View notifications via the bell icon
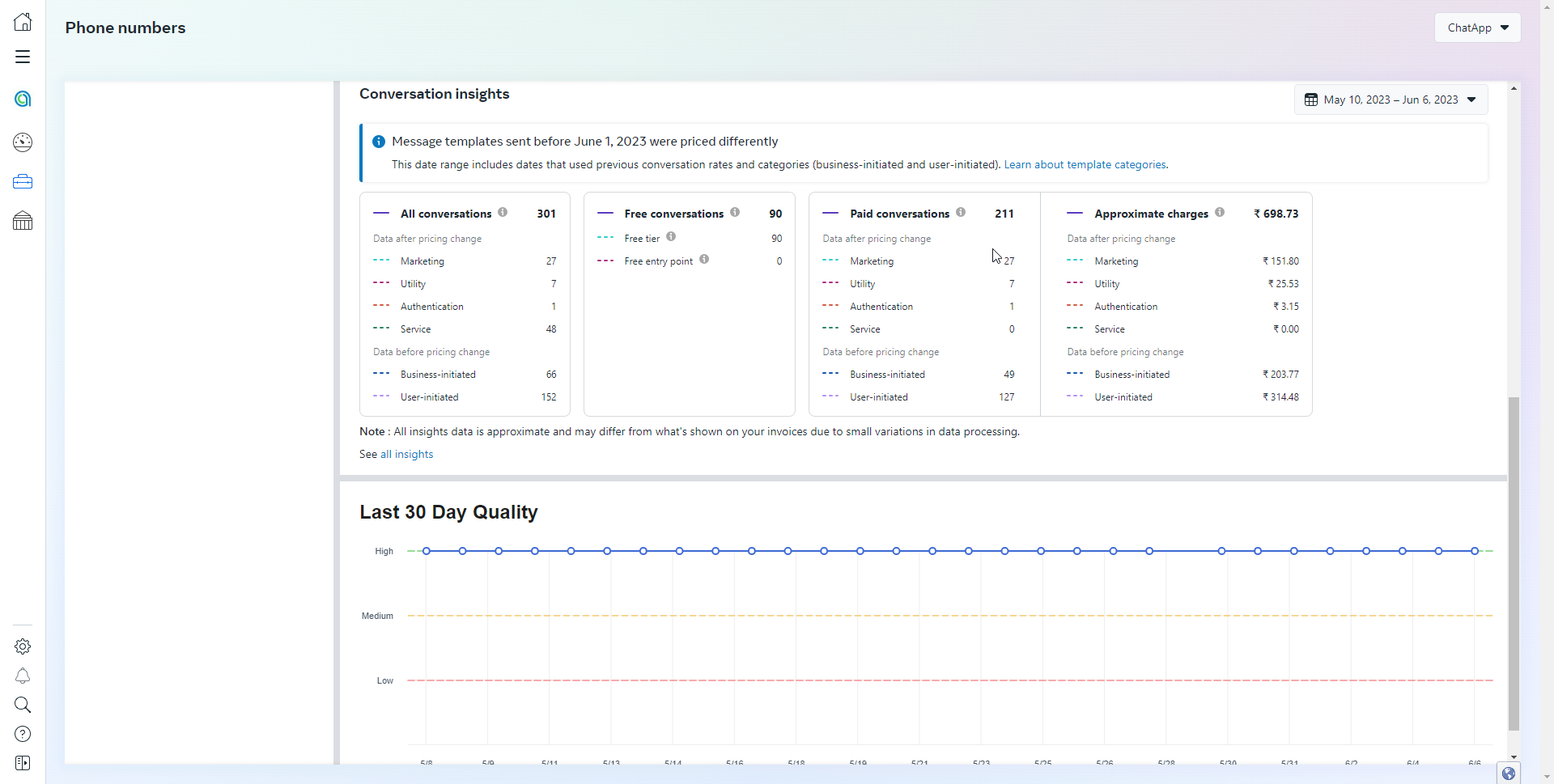Image resolution: width=1554 pixels, height=784 pixels. point(23,676)
